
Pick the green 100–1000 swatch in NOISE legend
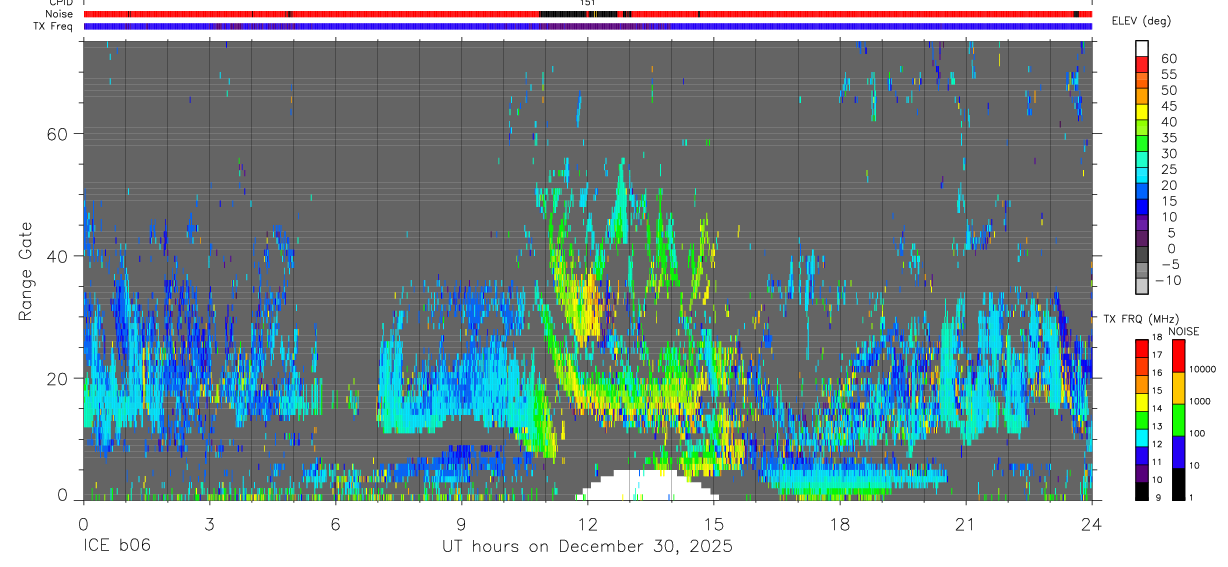(x=1177, y=420)
